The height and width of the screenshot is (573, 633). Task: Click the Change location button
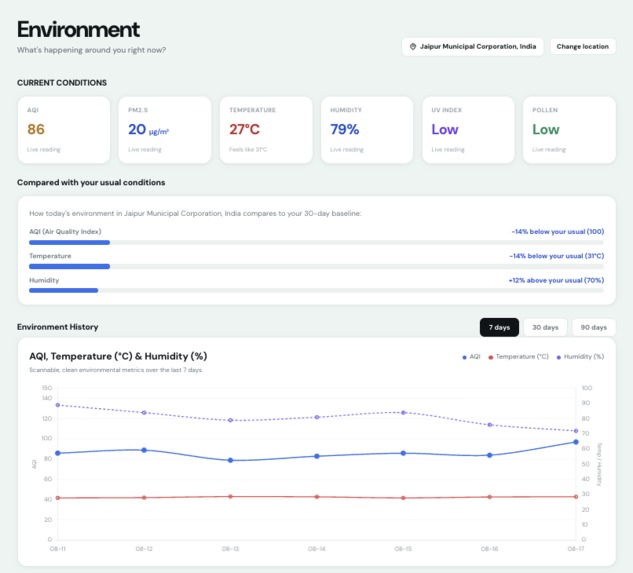tap(582, 47)
